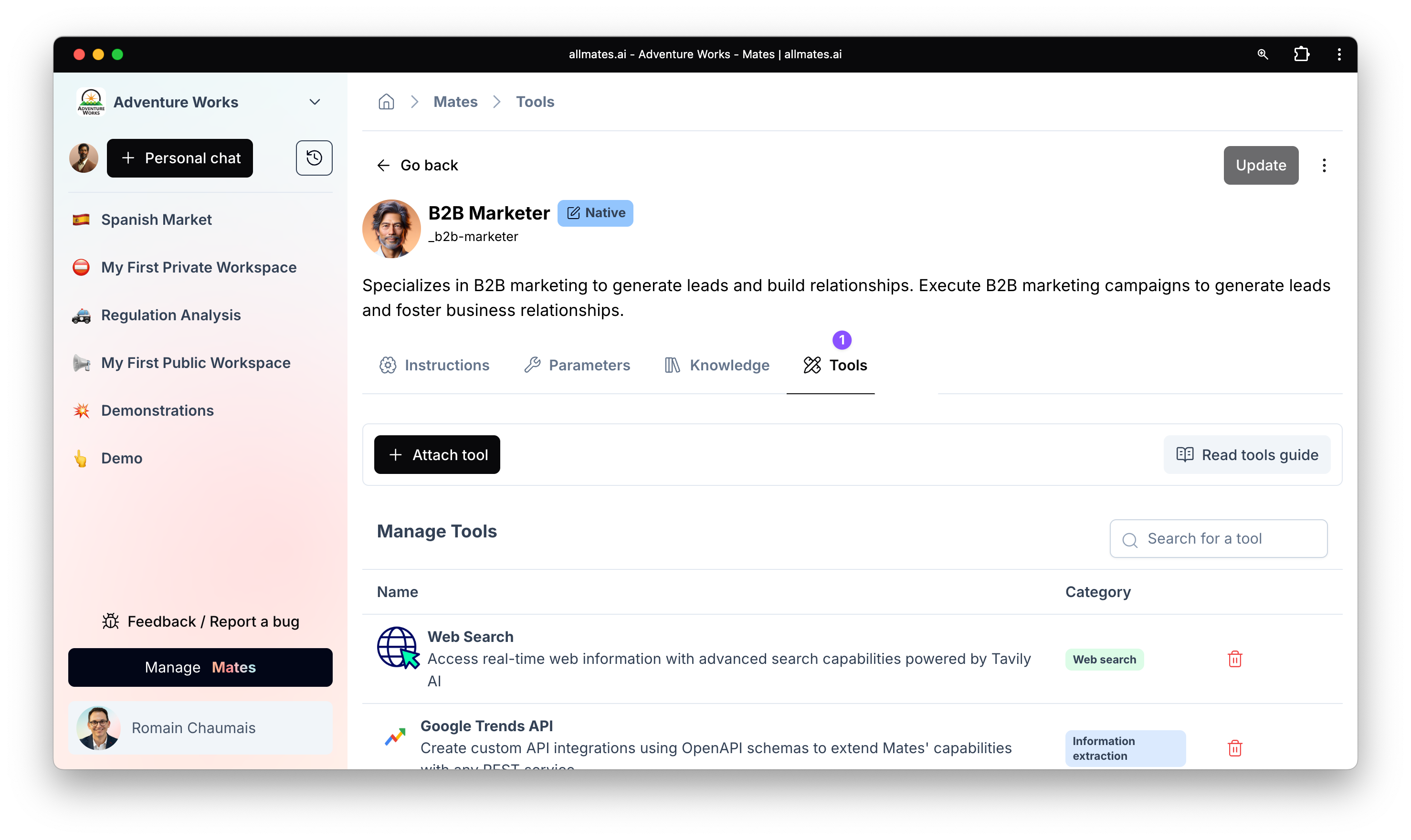Click the Google Trends API tool name

pos(487,726)
